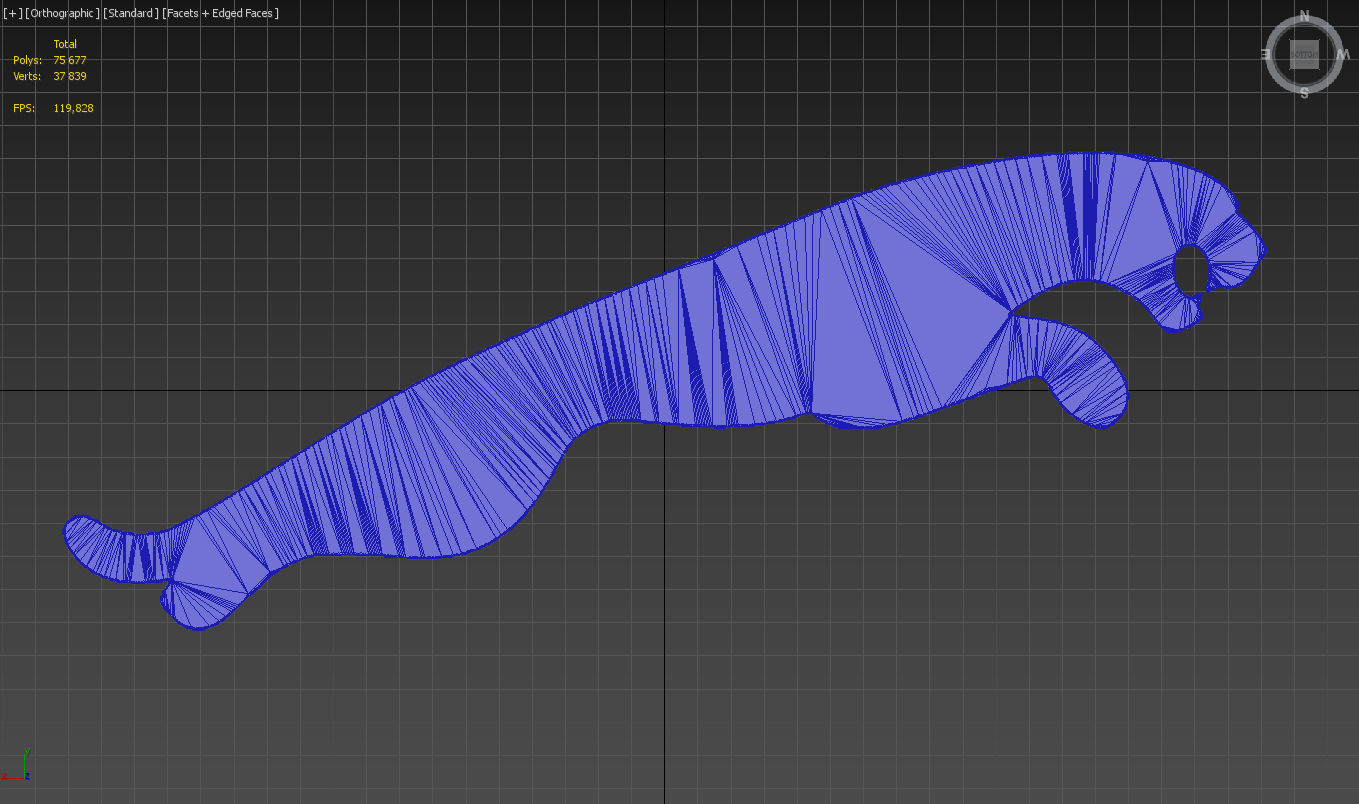The image size is (1359, 804).
Task: Click the E compass letter on ViewCube
Action: pyautogui.click(x=1266, y=55)
